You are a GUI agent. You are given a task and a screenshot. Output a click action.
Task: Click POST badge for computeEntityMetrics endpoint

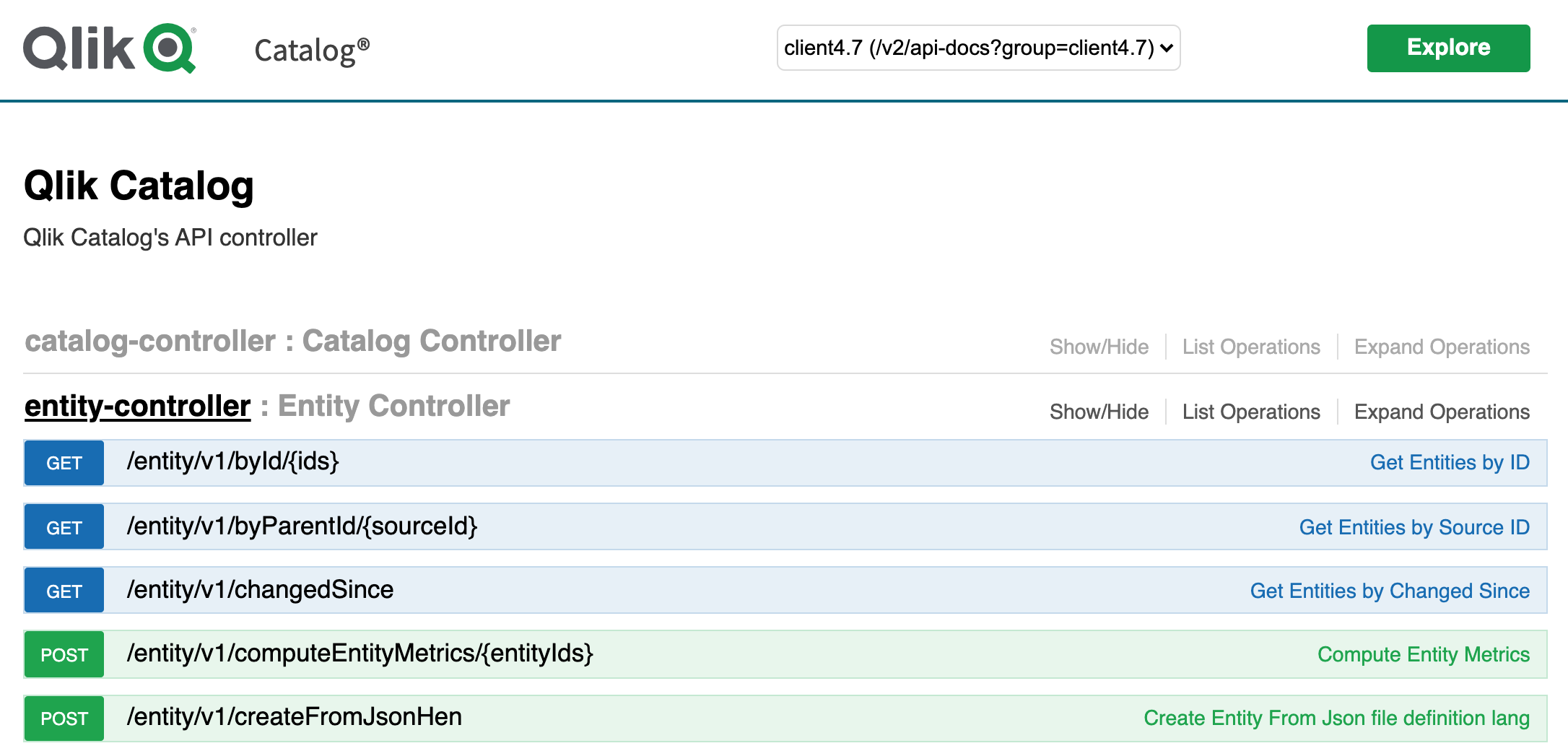[64, 655]
